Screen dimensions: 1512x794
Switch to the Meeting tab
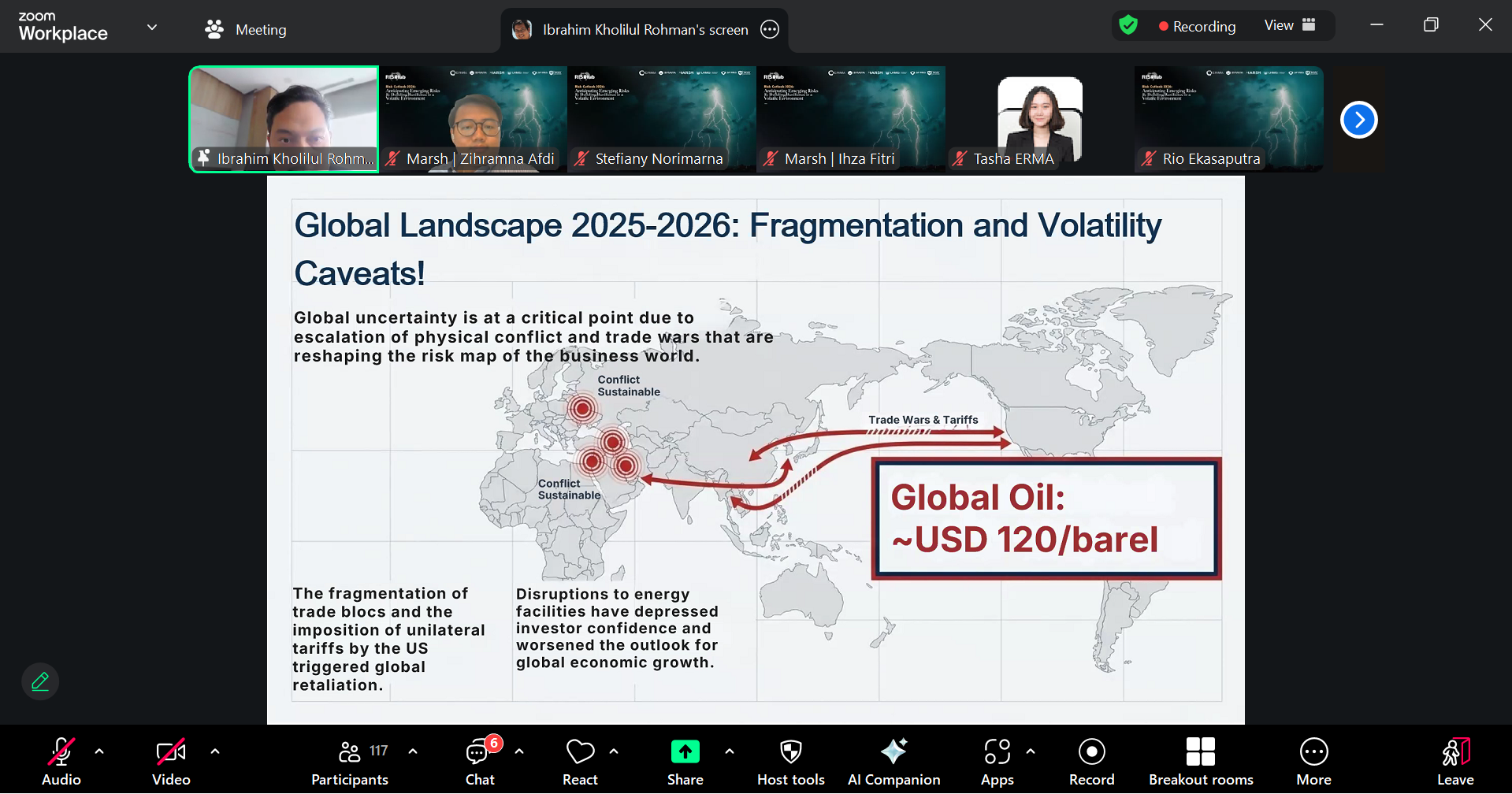246,29
